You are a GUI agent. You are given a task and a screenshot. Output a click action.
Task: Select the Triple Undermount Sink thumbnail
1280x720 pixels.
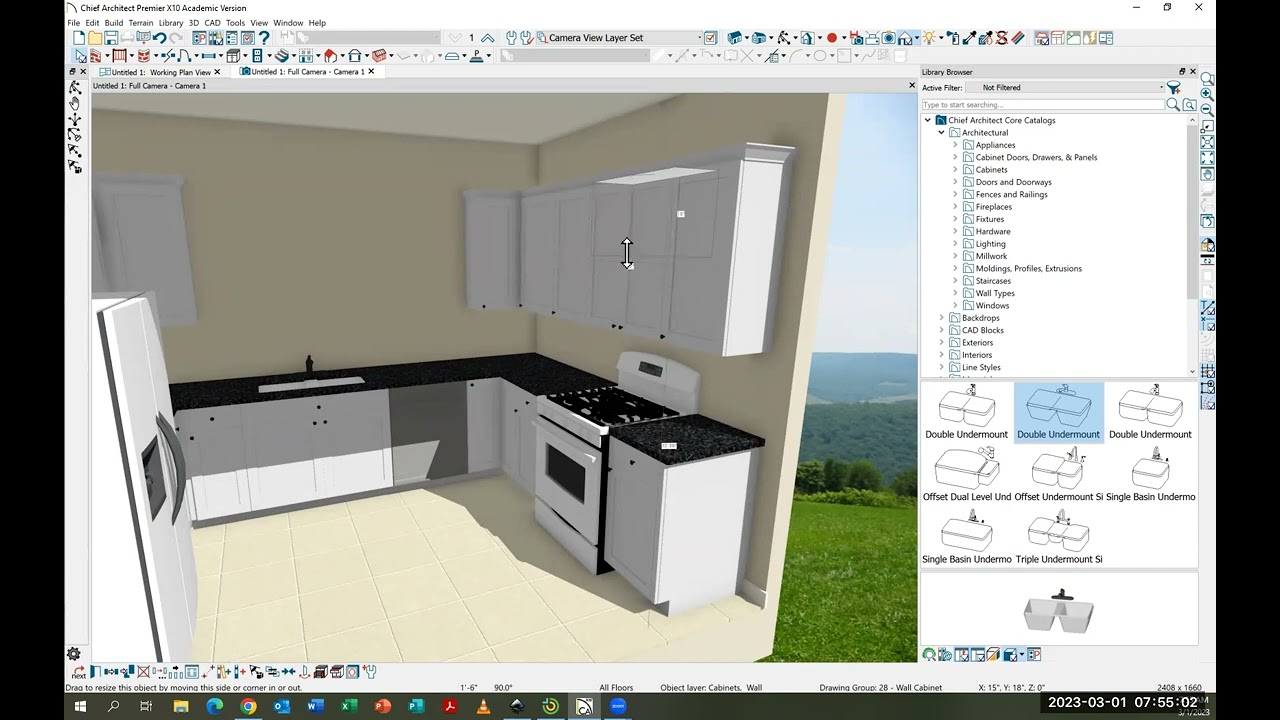click(x=1059, y=539)
